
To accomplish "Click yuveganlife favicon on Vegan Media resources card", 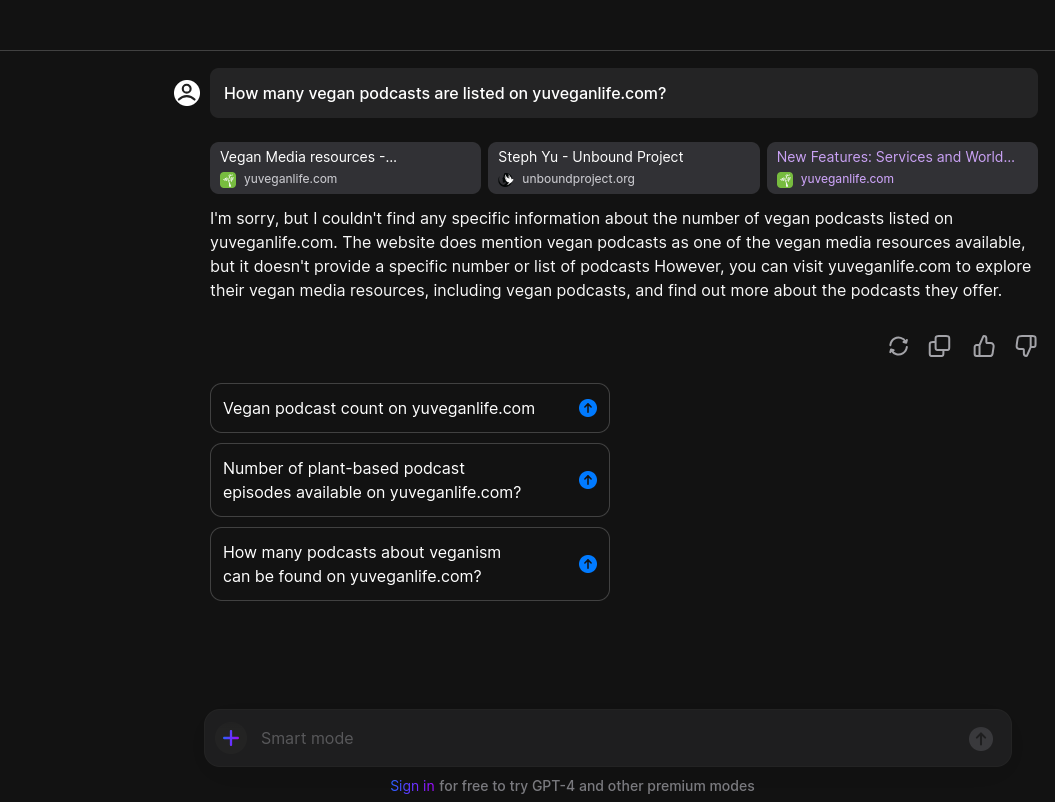I will coord(228,180).
